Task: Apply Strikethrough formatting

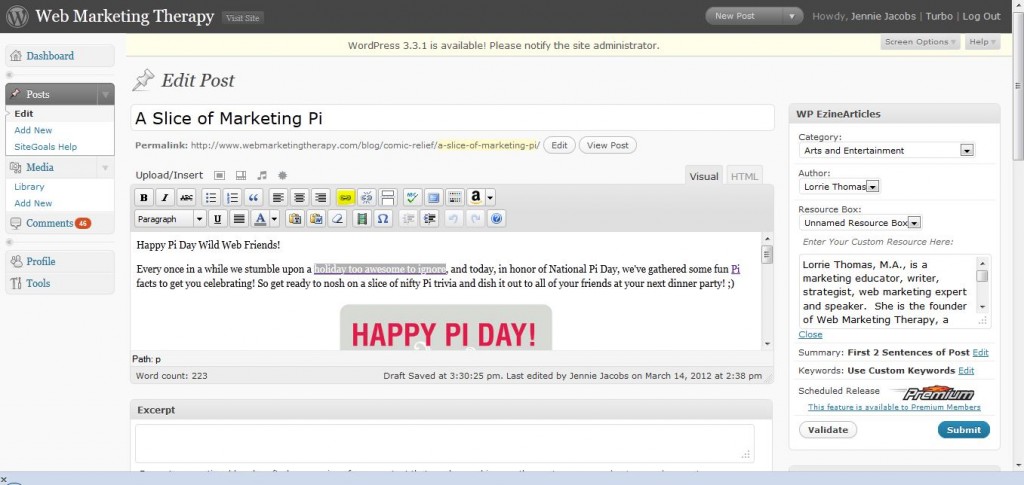Action: pyautogui.click(x=186, y=197)
